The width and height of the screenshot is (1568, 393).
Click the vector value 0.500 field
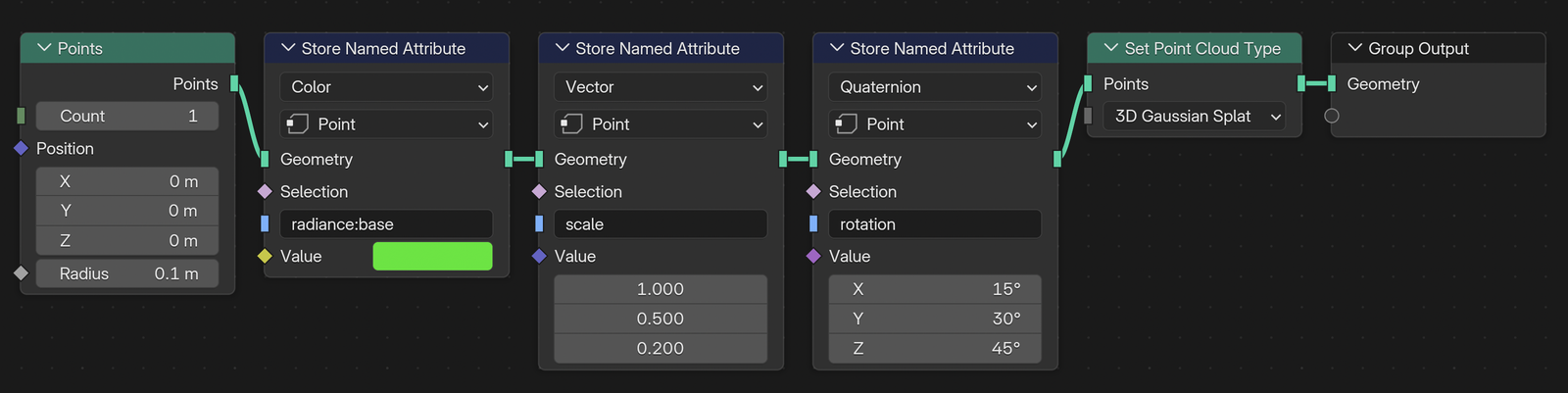661,319
